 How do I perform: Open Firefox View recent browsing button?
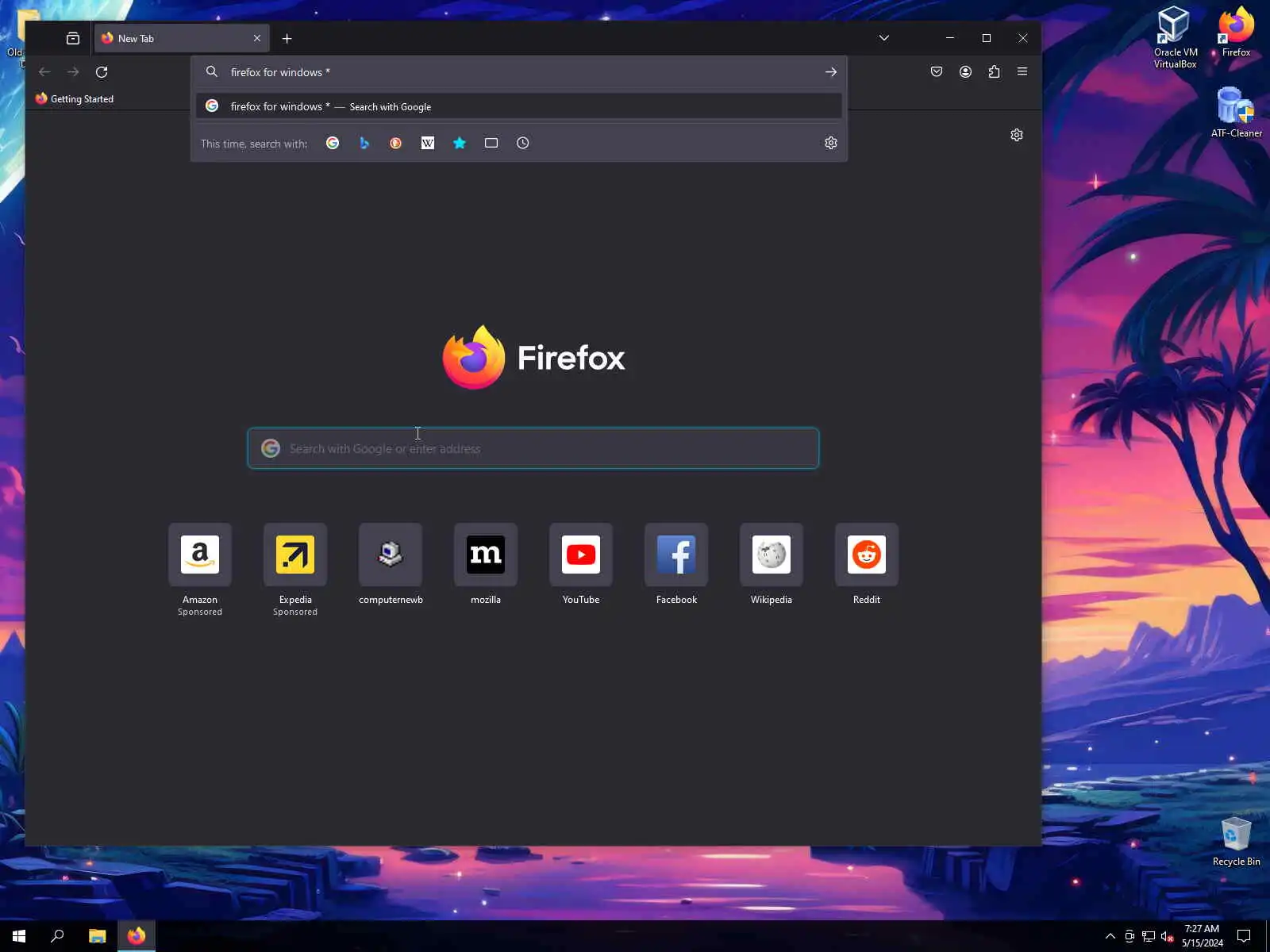(x=73, y=38)
